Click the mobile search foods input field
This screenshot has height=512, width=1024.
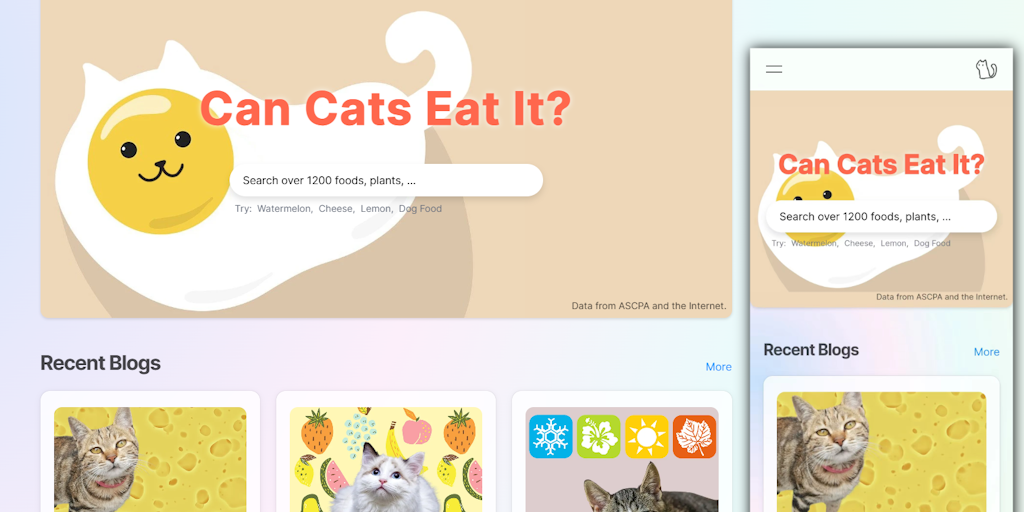click(881, 217)
